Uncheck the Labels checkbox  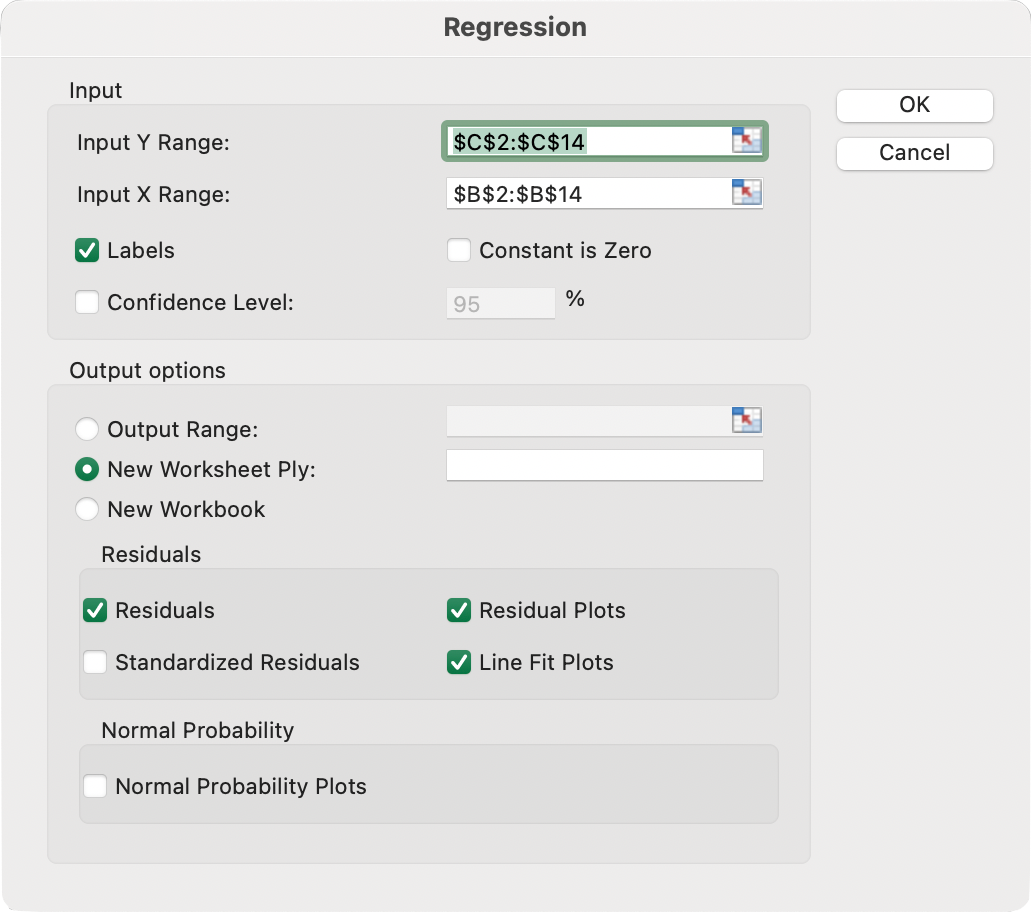click(87, 250)
